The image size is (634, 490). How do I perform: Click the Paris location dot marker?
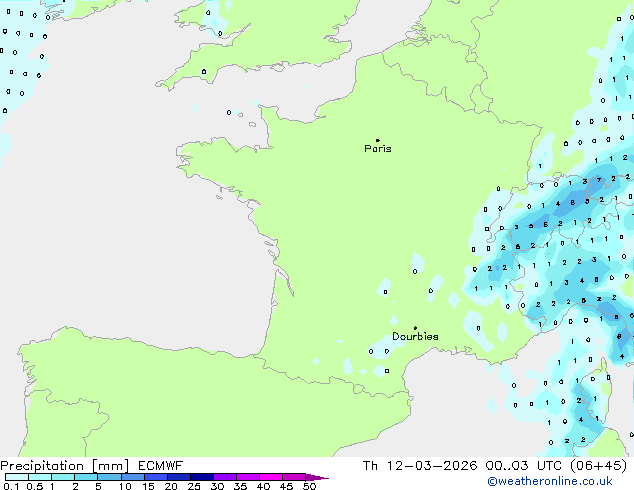(378, 140)
